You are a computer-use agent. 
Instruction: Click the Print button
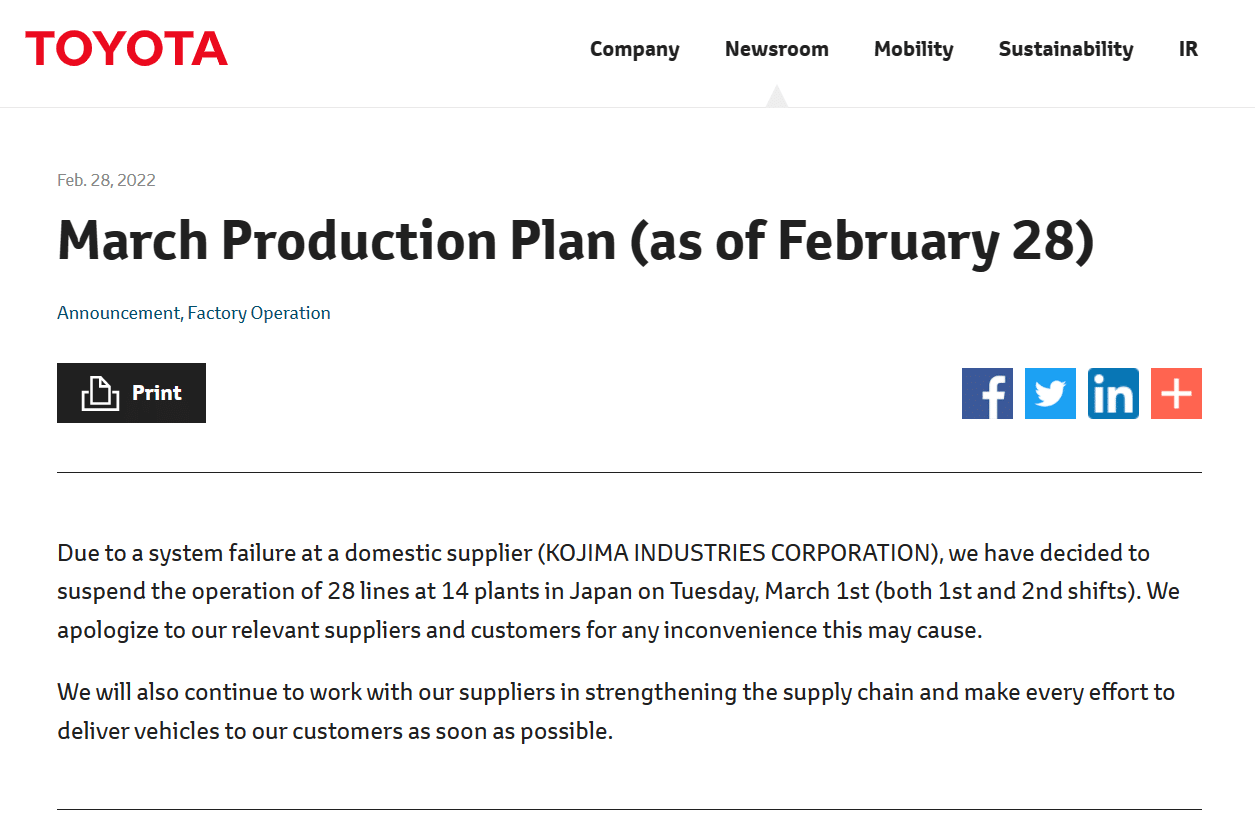pos(131,392)
